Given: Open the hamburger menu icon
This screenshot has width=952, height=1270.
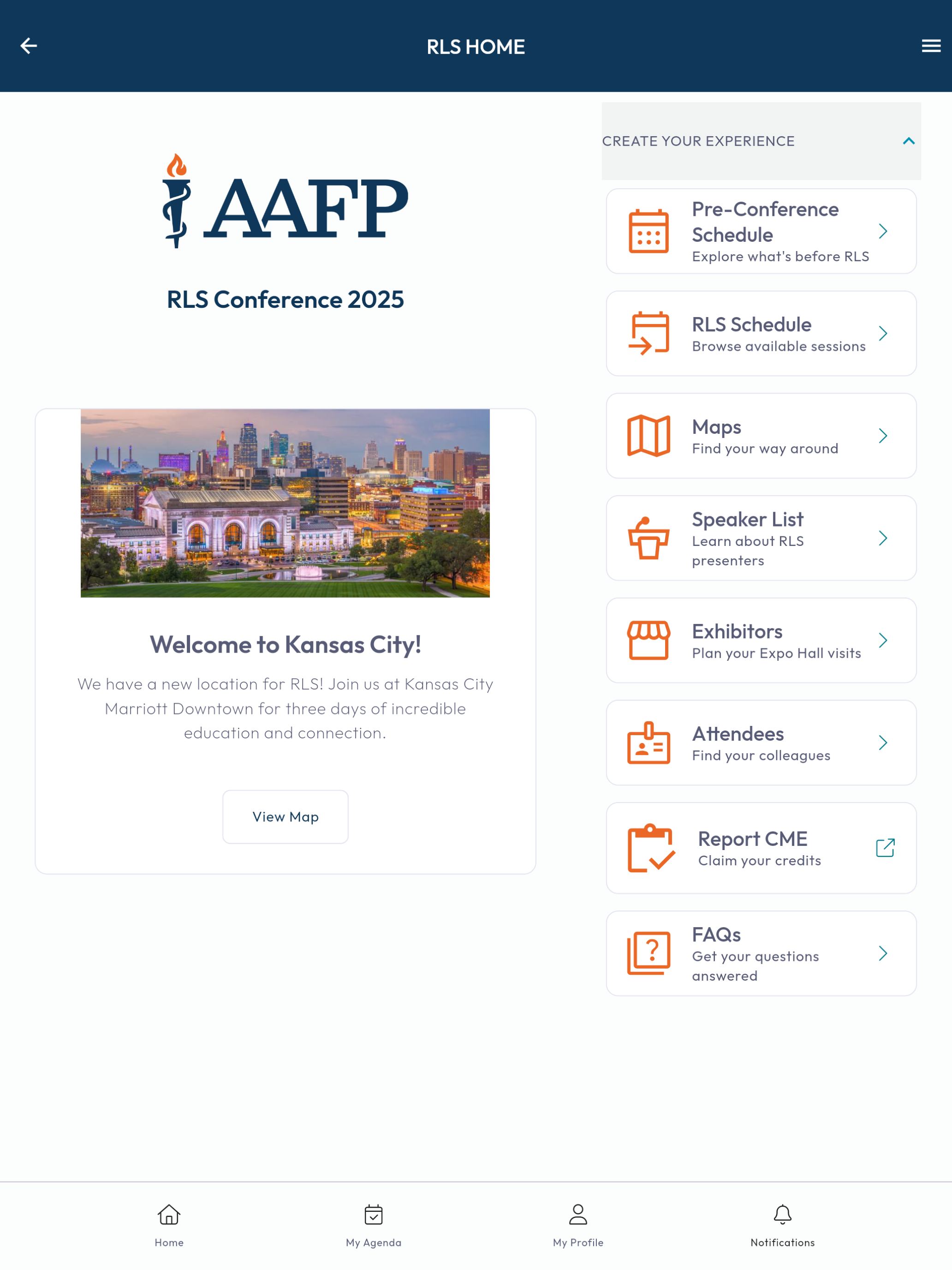Looking at the screenshot, I should pyautogui.click(x=931, y=46).
